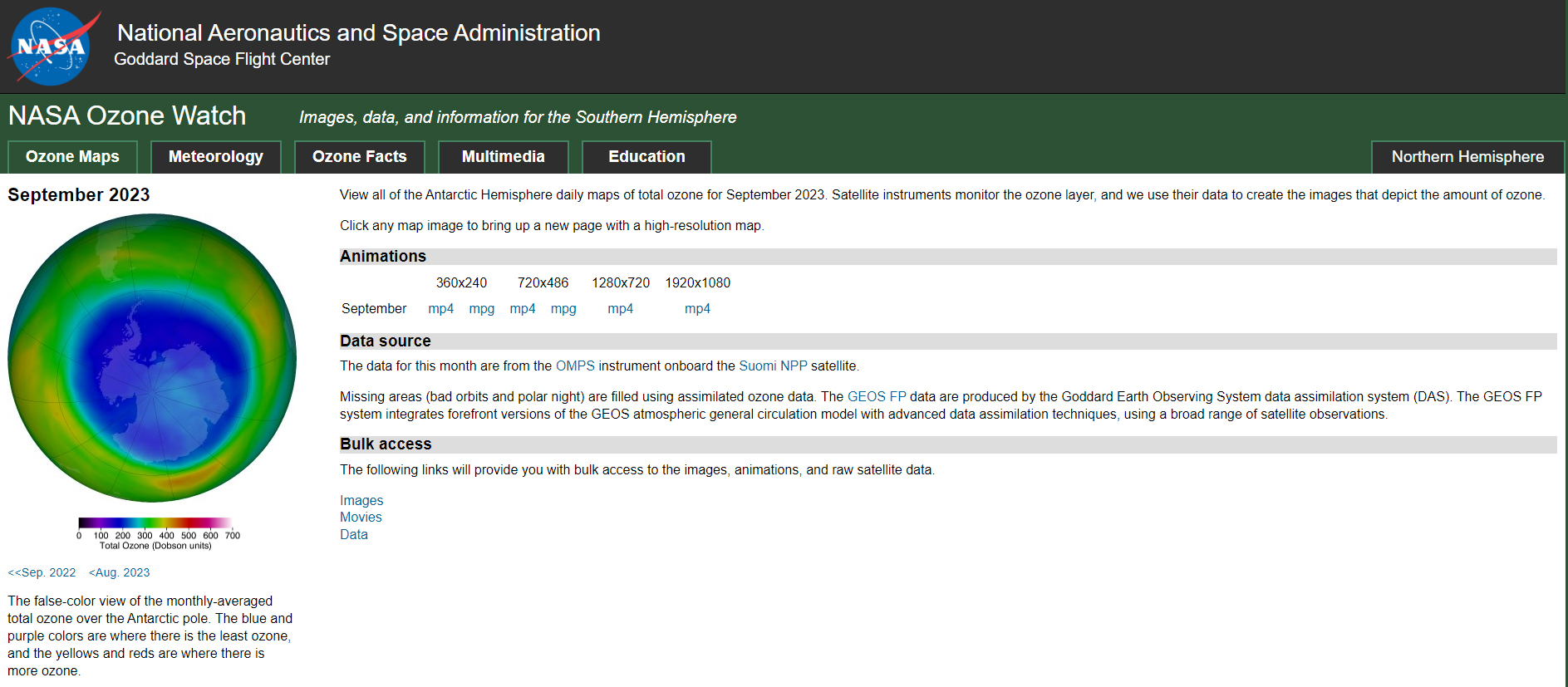The width and height of the screenshot is (1568, 687).
Task: Go to previous month Aug. 2023
Action: coord(120,572)
